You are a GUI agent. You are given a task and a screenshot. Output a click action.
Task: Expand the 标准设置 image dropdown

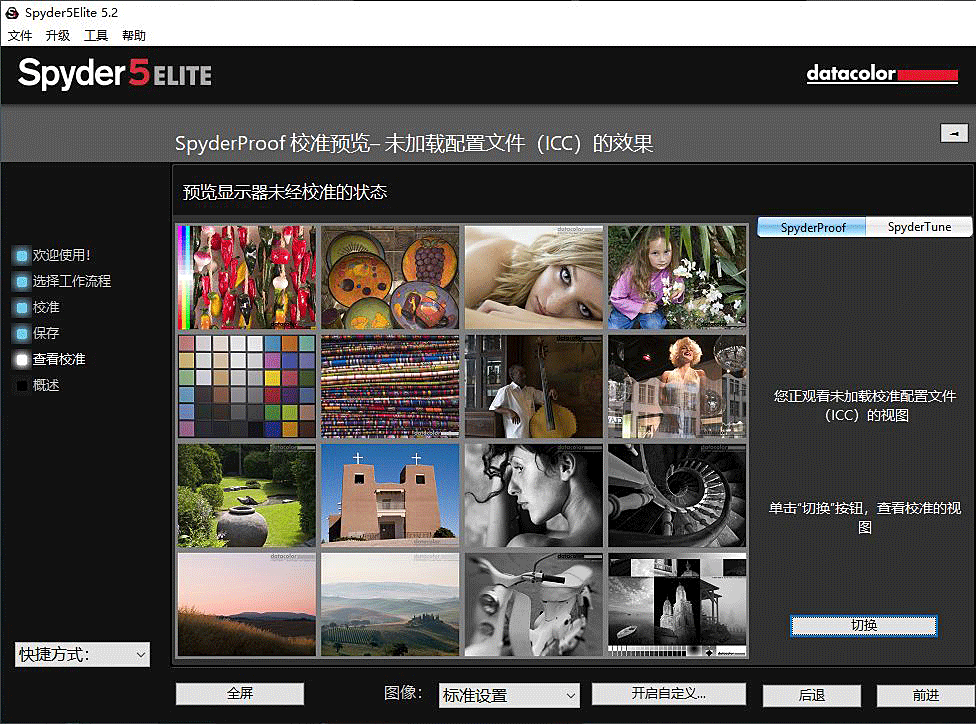(510, 695)
